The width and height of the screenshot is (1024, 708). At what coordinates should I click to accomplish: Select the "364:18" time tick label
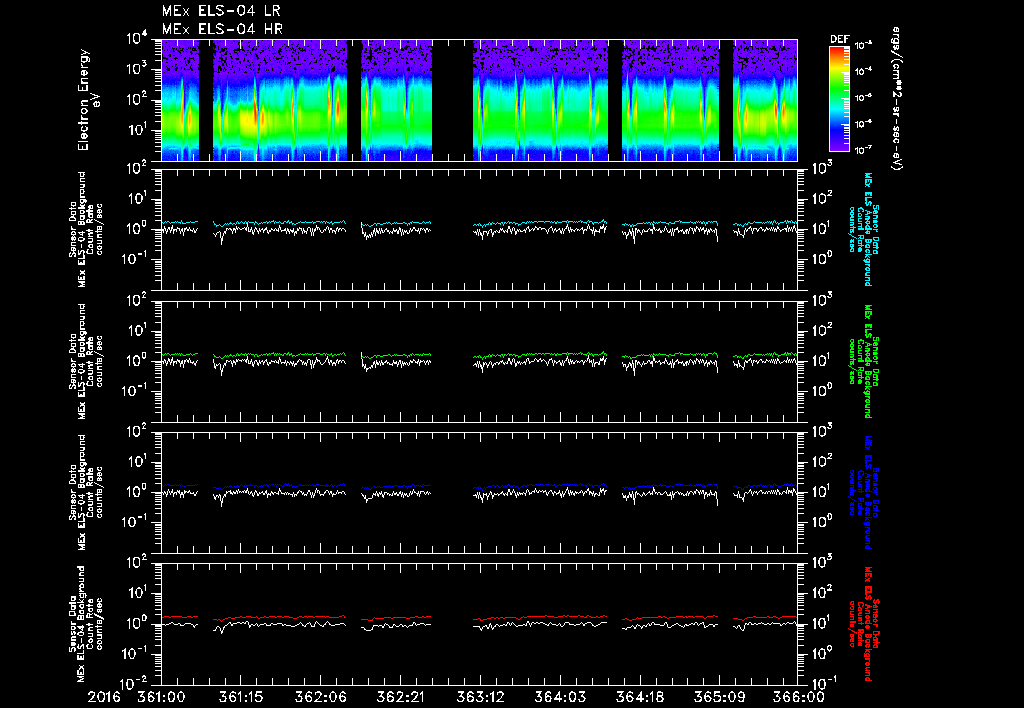coord(639,697)
